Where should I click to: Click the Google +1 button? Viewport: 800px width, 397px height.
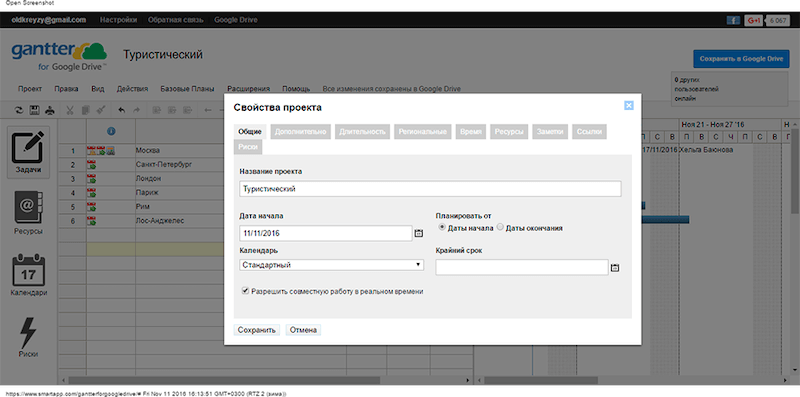tap(753, 20)
